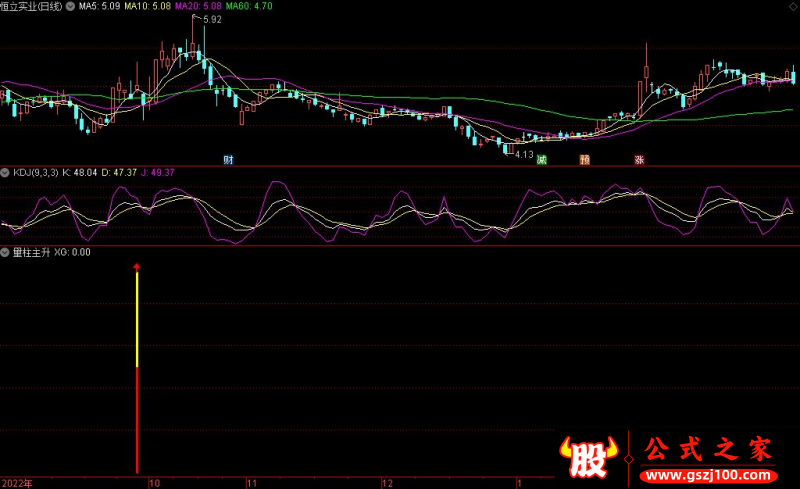The height and width of the screenshot is (489, 800).
Task: Click the red 涨 marker icon
Action: (639, 160)
